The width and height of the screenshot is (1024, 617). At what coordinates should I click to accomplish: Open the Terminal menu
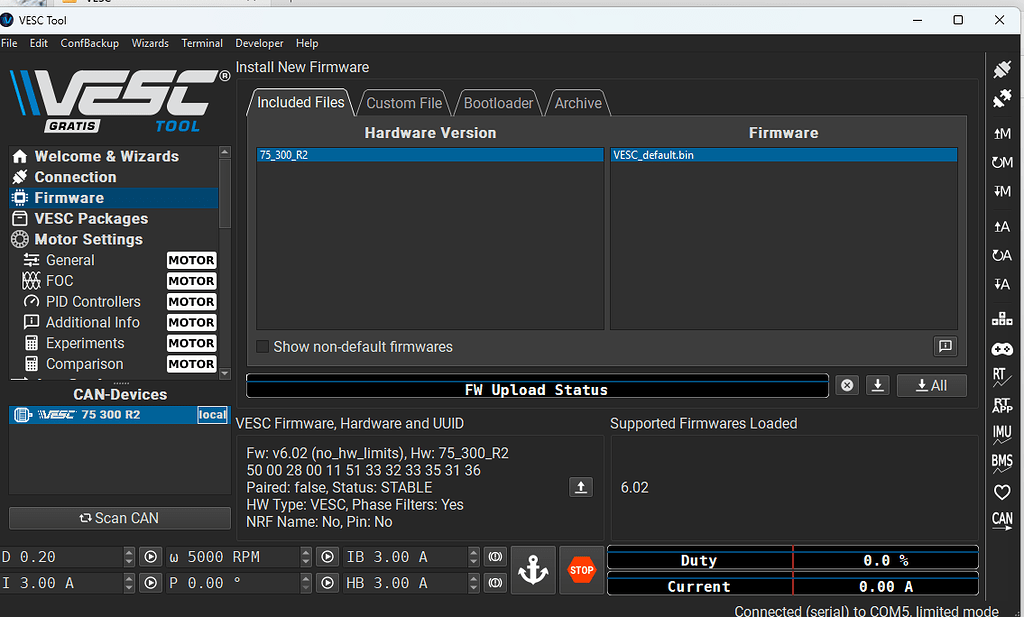(202, 43)
